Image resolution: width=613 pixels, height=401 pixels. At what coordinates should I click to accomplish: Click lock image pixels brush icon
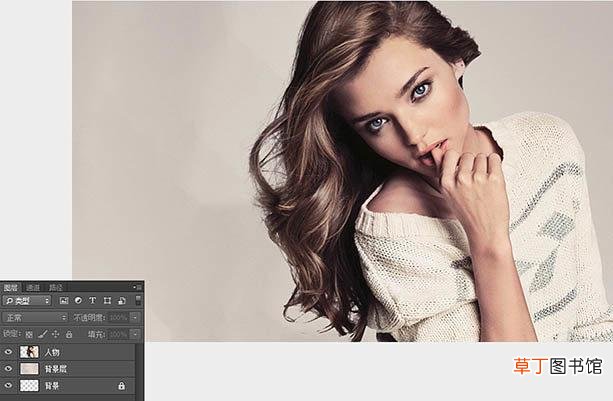(x=43, y=334)
